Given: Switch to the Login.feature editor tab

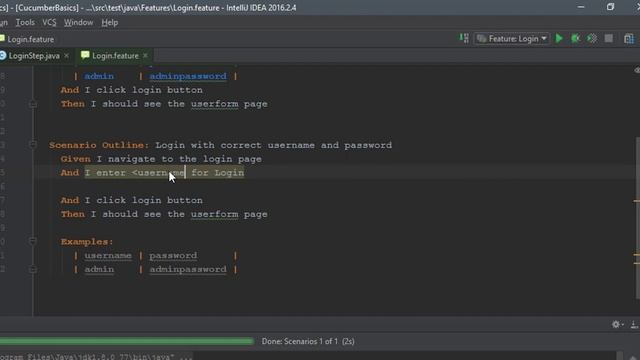Looking at the screenshot, I should [x=115, y=56].
